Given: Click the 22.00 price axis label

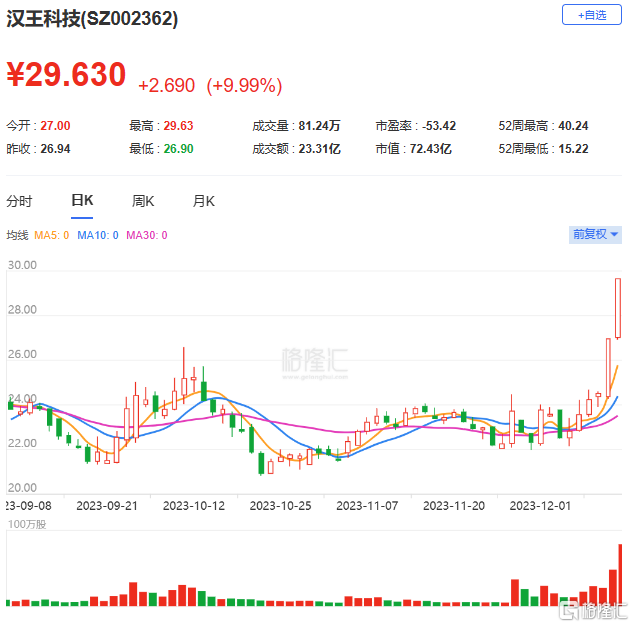Looking at the screenshot, I should (x=22, y=443).
